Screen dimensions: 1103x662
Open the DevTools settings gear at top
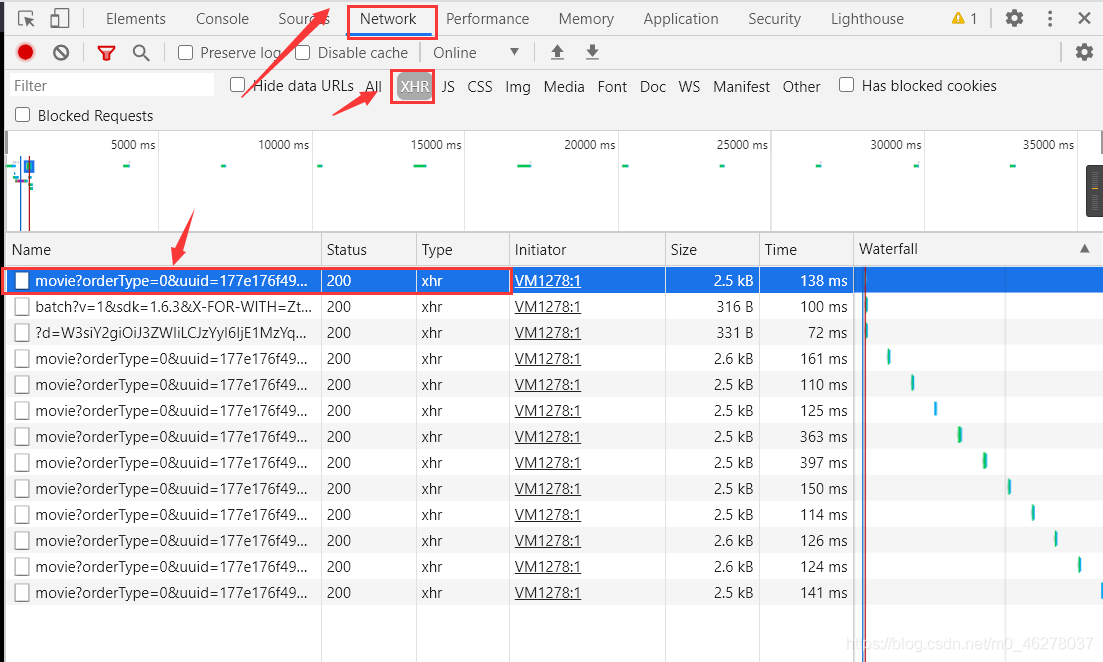pos(1014,18)
